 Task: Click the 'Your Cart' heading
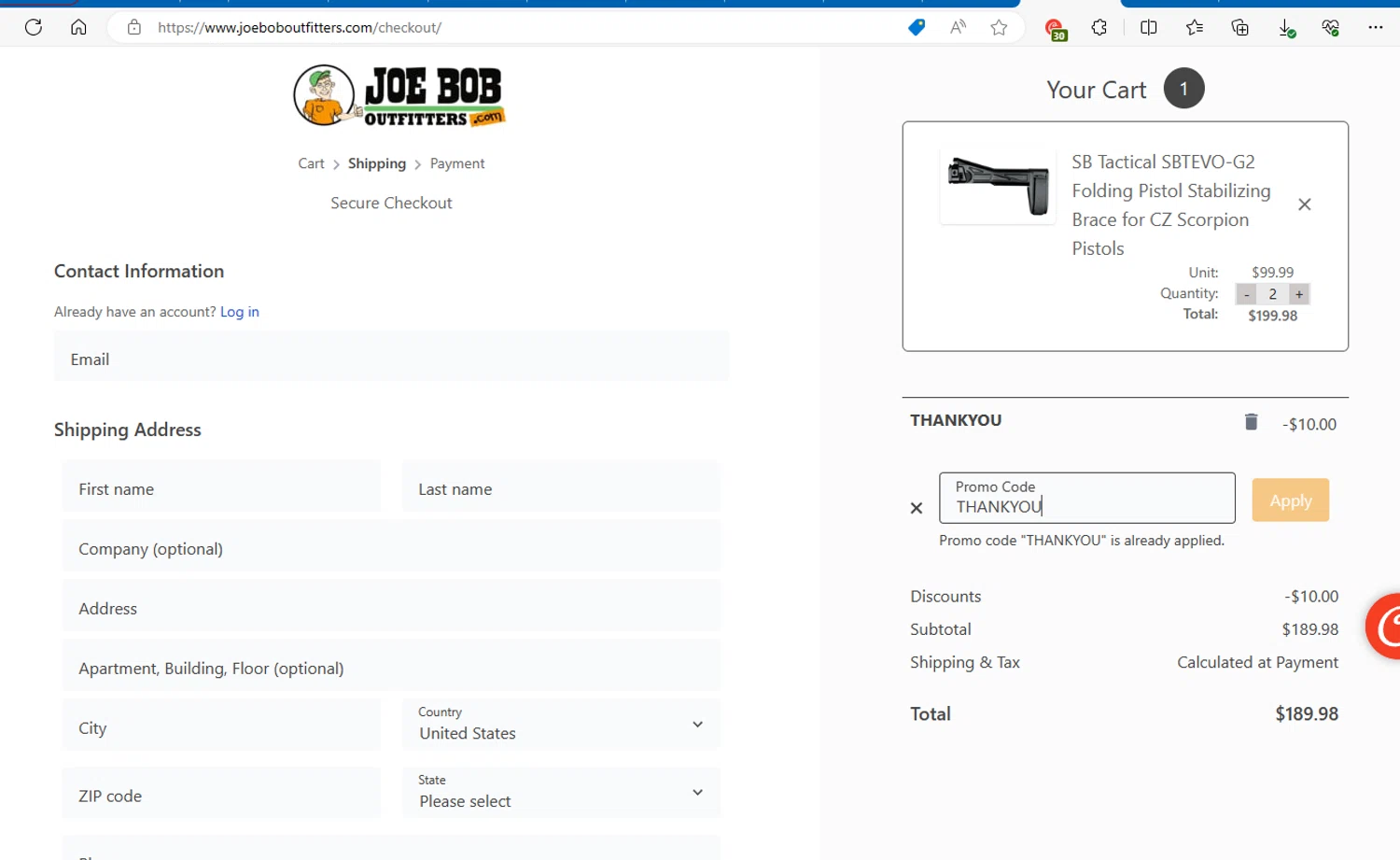tap(1096, 90)
